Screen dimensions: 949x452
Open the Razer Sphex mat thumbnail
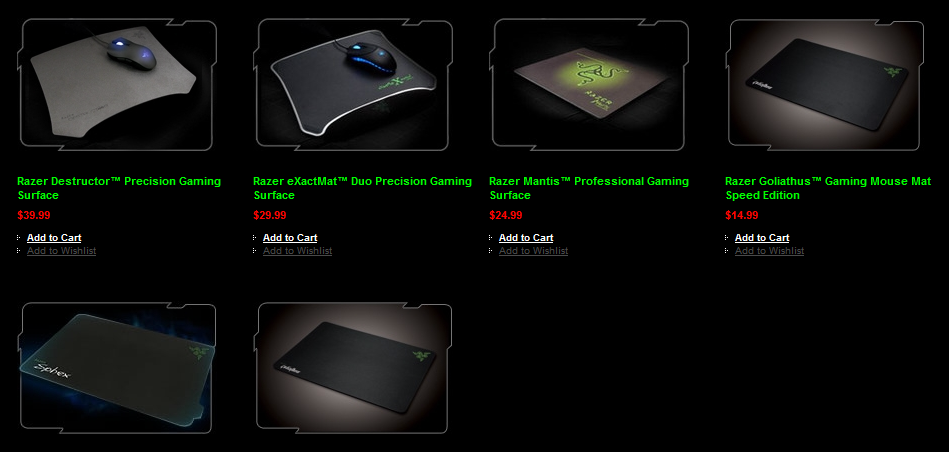click(117, 368)
